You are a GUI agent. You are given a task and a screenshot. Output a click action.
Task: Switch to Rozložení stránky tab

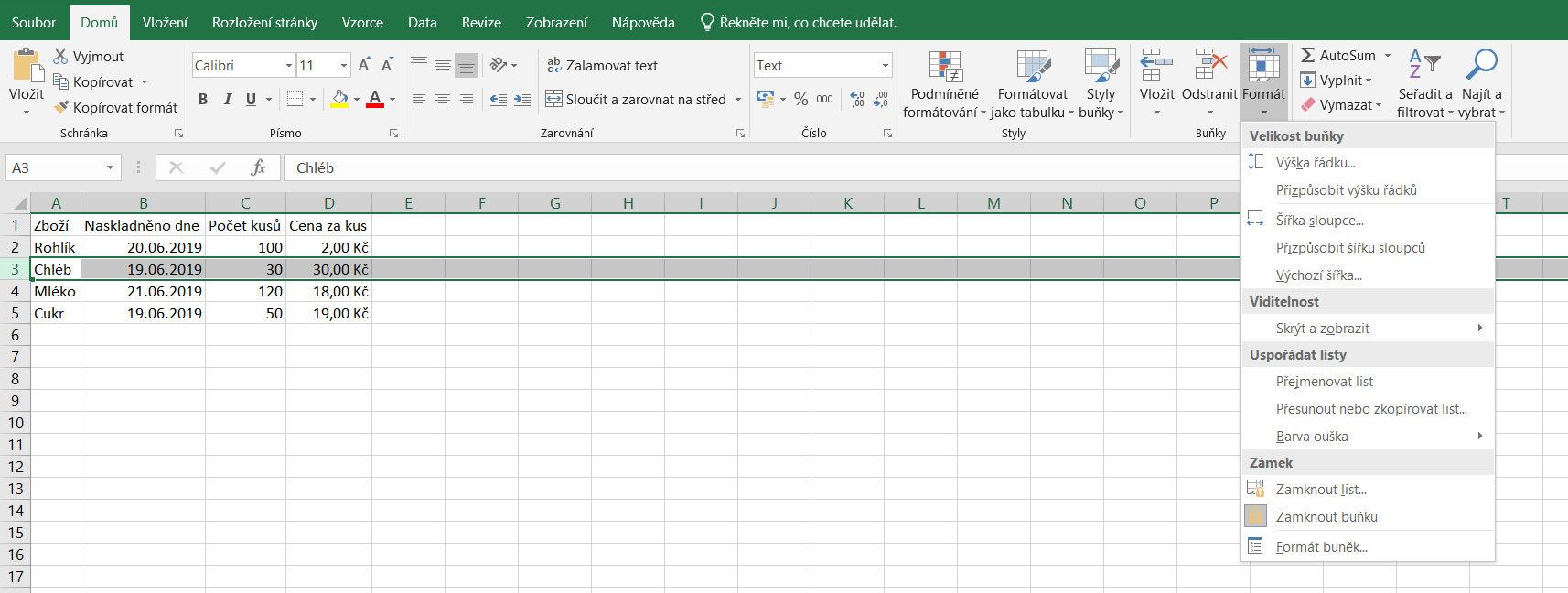tap(264, 22)
